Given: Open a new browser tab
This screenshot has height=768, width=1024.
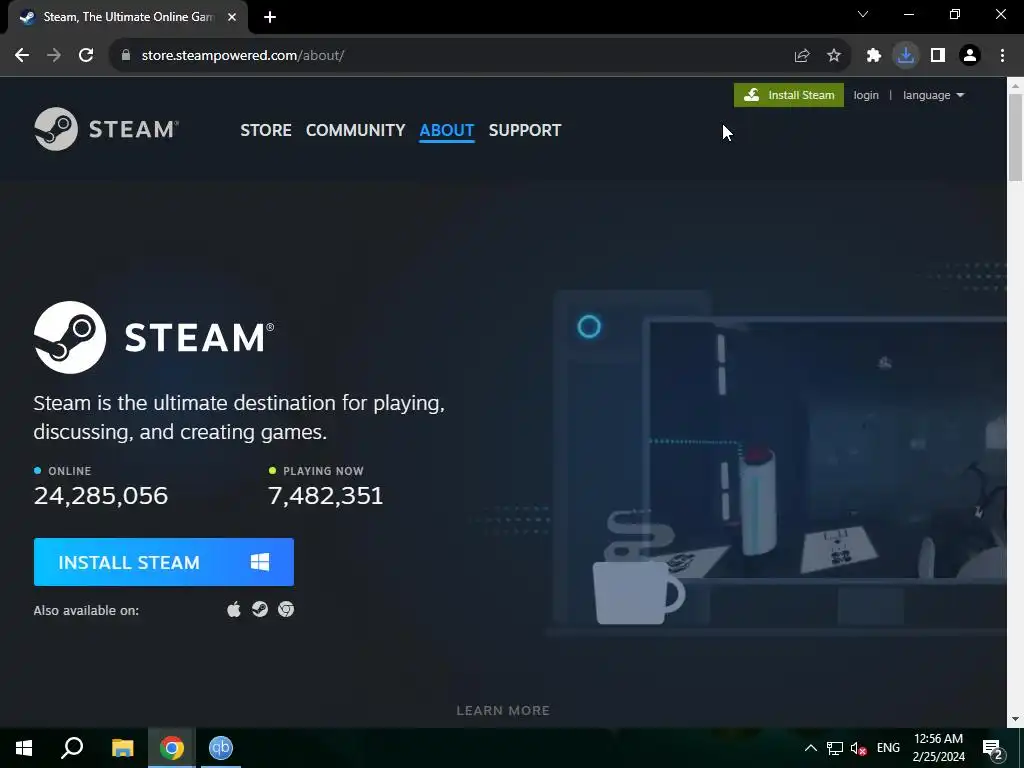Looking at the screenshot, I should pyautogui.click(x=270, y=17).
